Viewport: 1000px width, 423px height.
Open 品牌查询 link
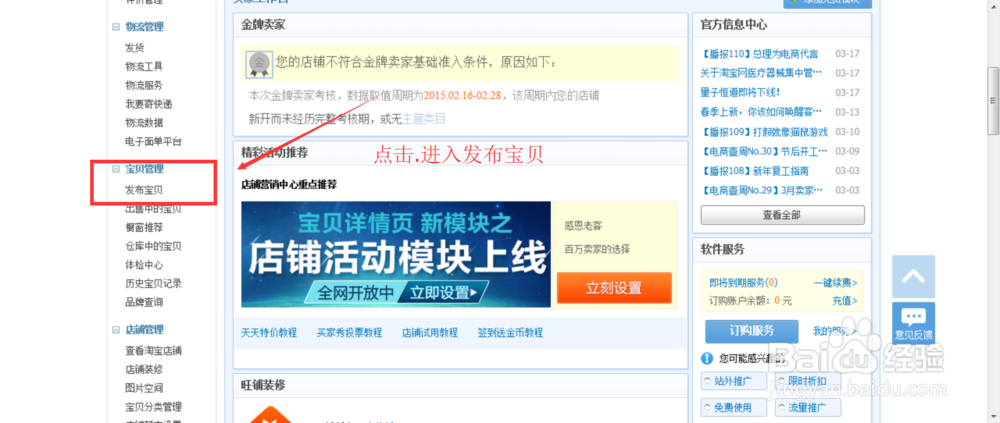pos(144,302)
